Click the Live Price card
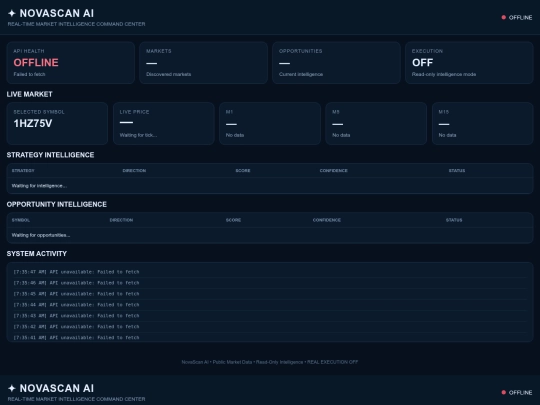 coord(164,123)
